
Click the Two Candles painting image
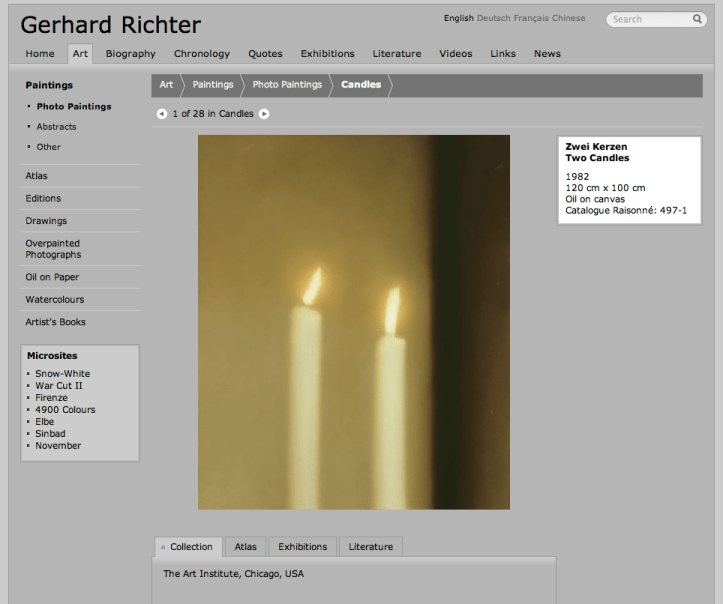(353, 322)
